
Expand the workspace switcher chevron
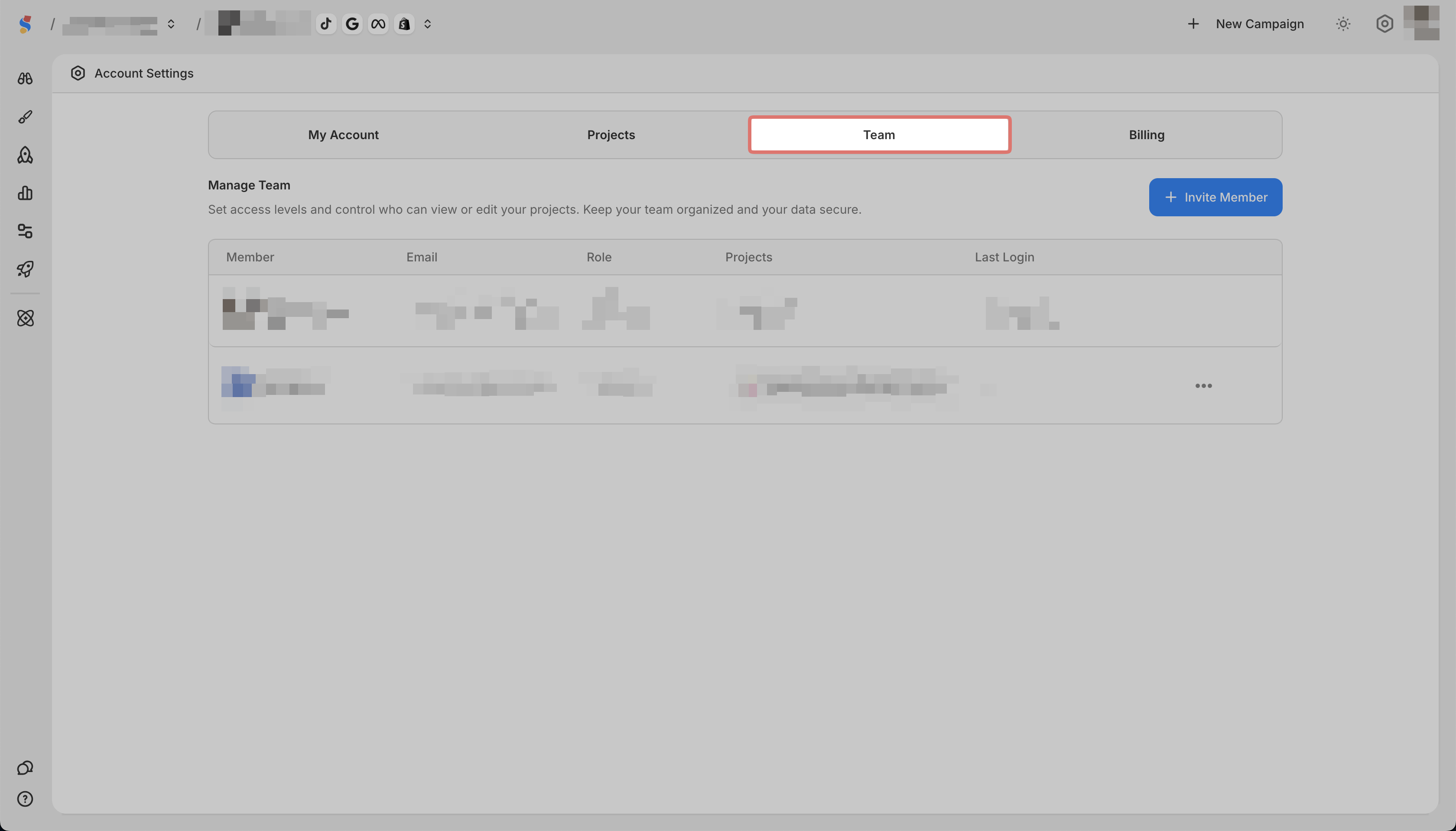pos(171,24)
